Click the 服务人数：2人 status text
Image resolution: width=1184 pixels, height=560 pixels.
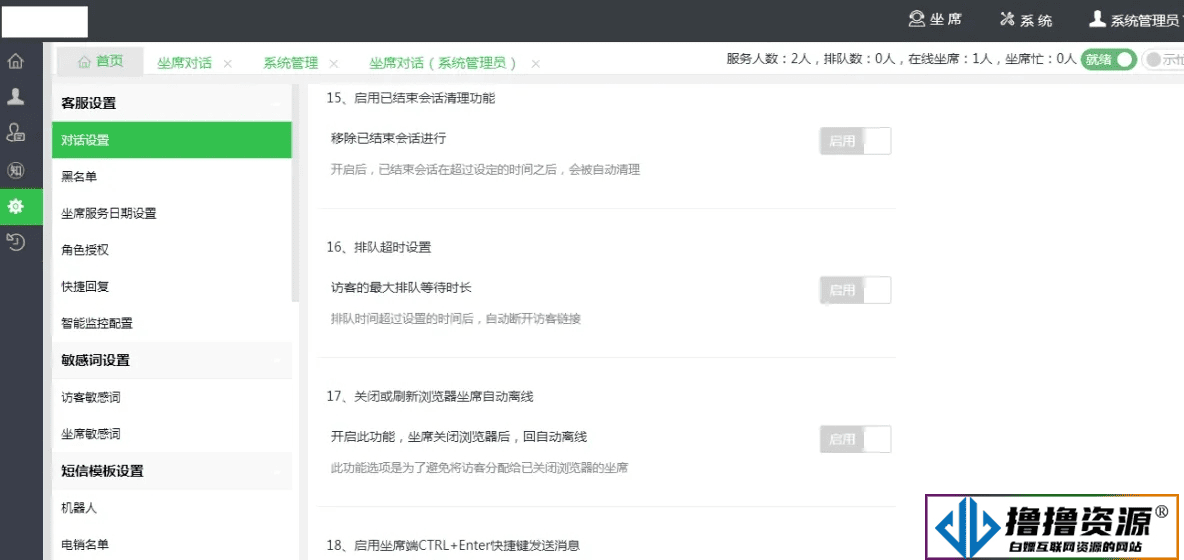(x=768, y=59)
